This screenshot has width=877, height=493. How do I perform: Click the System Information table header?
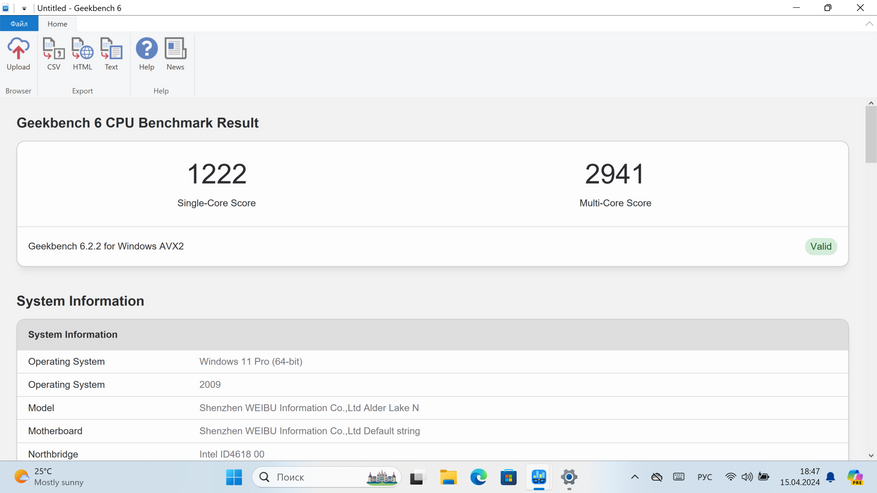[x=432, y=335]
